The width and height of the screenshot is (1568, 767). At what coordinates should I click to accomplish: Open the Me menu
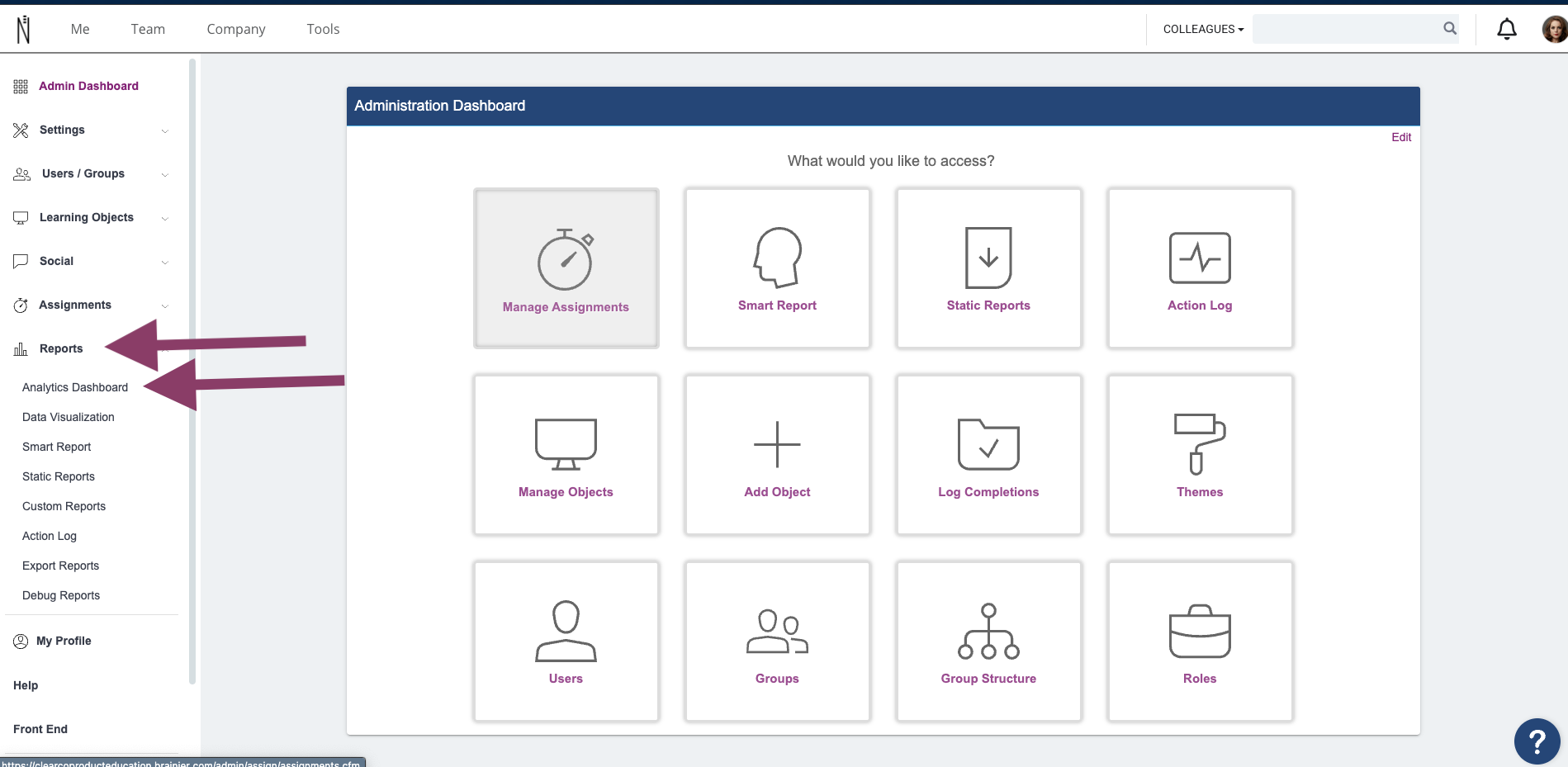(x=80, y=29)
